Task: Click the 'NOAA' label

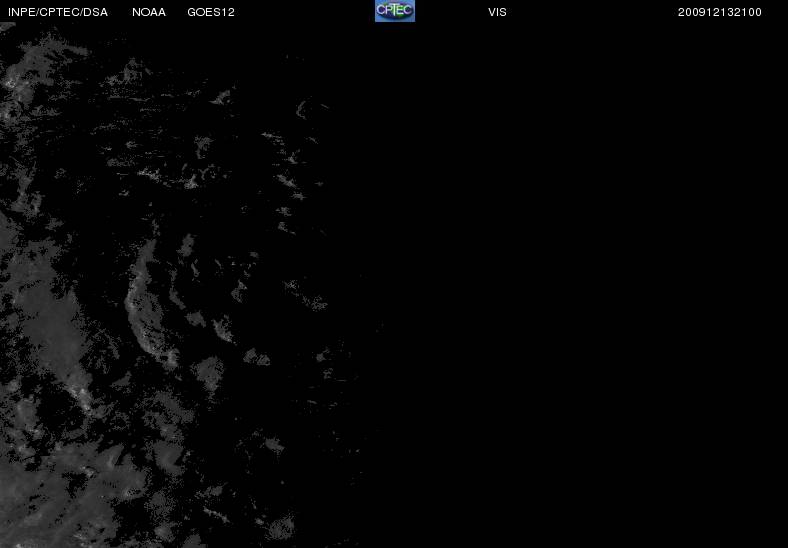Action: click(149, 13)
